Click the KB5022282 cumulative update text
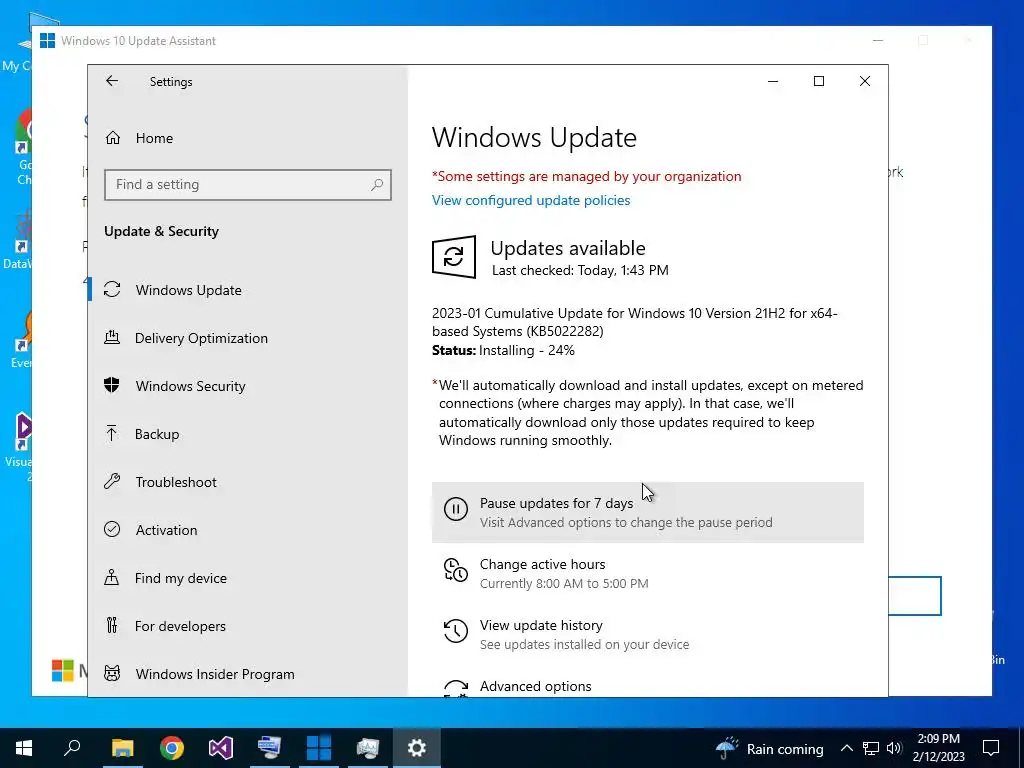 click(x=634, y=322)
